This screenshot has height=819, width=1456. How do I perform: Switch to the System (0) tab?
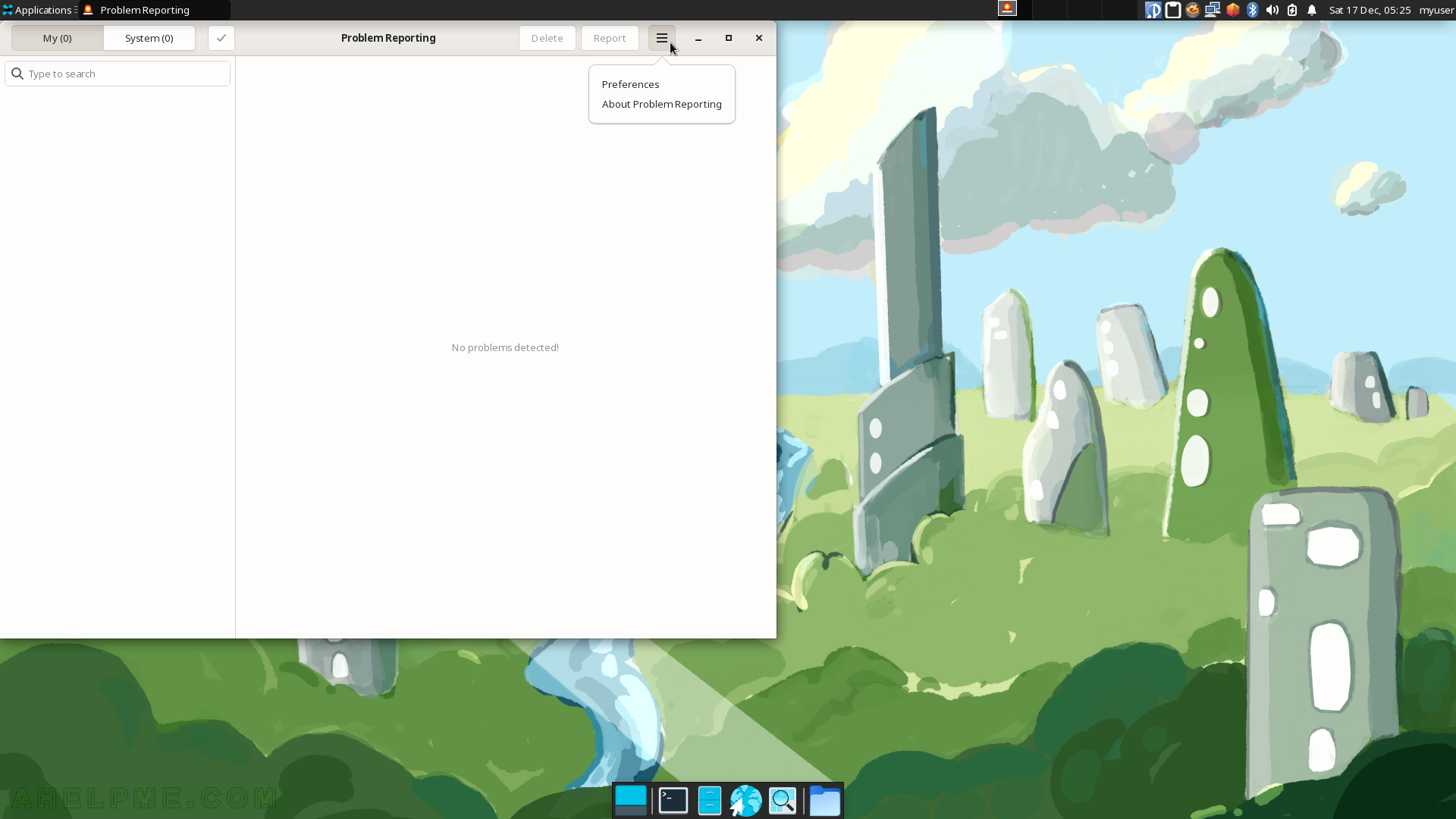tap(149, 38)
